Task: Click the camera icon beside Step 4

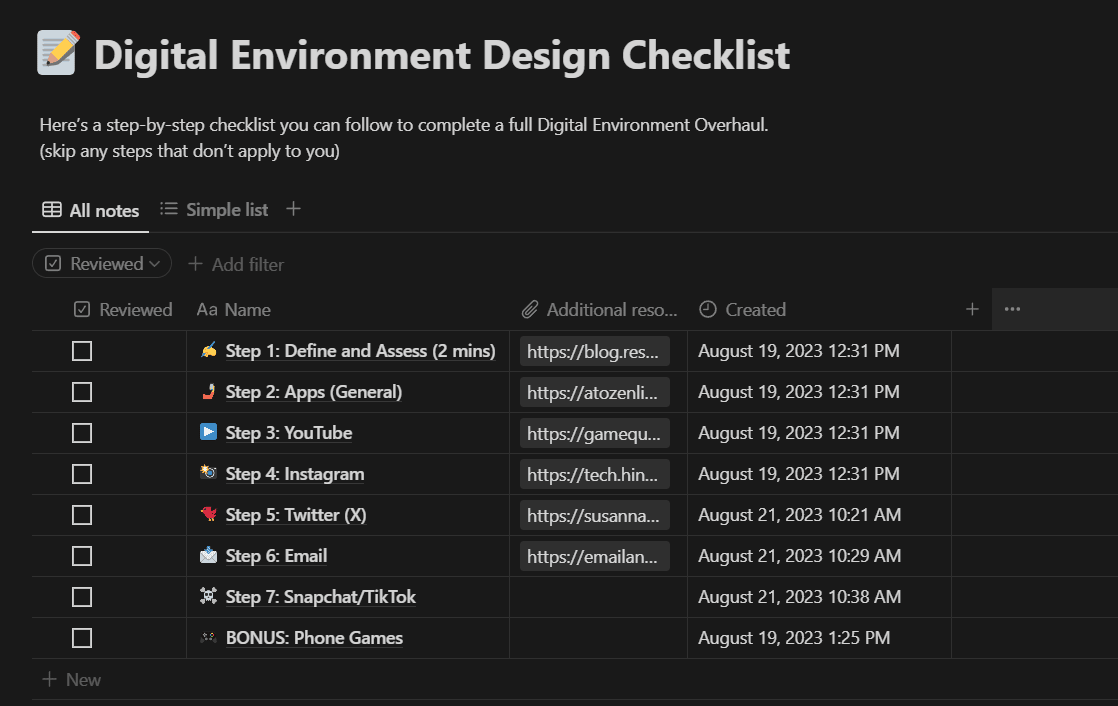Action: click(x=208, y=473)
